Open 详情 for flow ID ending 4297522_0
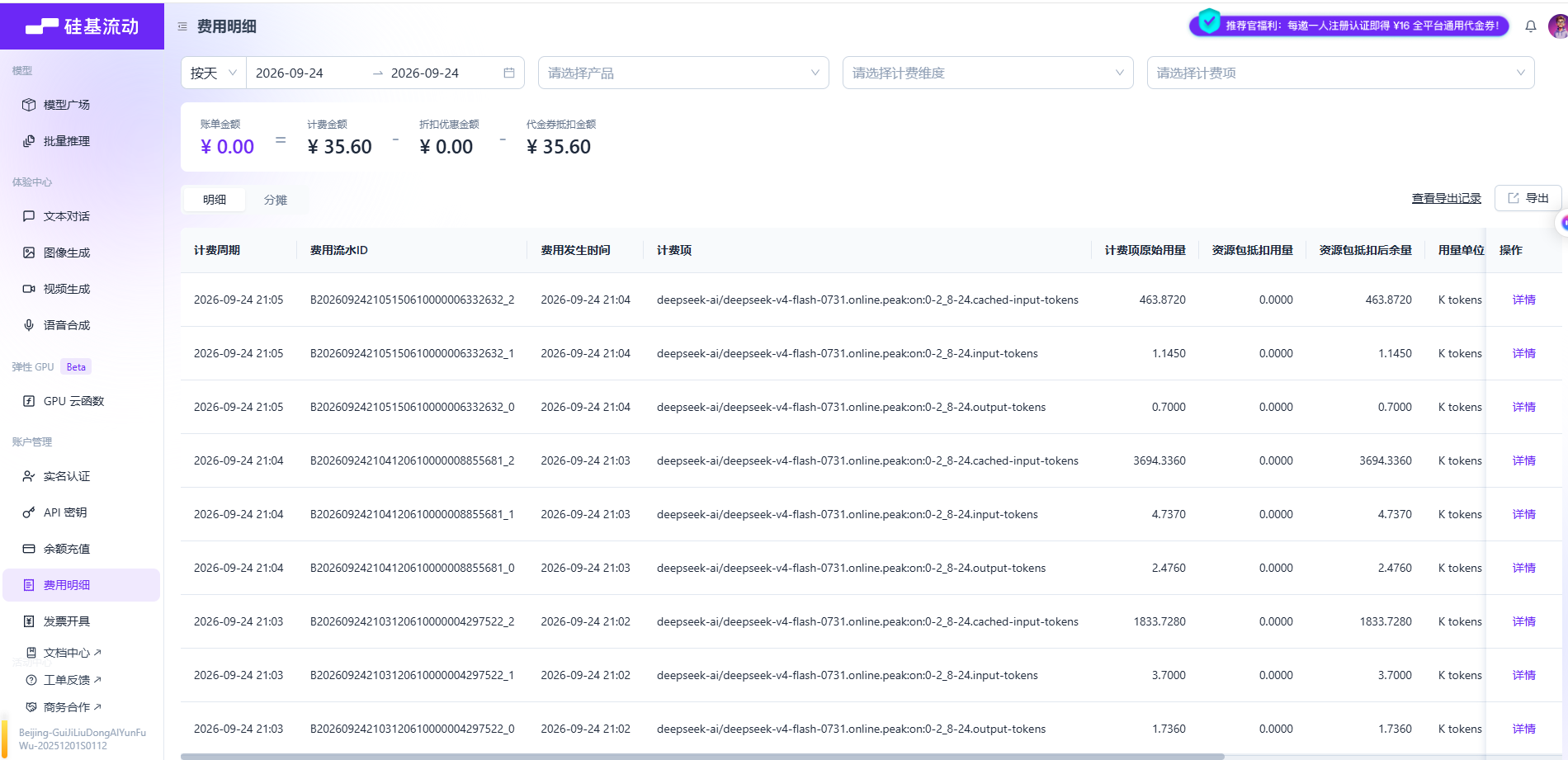 (1523, 729)
